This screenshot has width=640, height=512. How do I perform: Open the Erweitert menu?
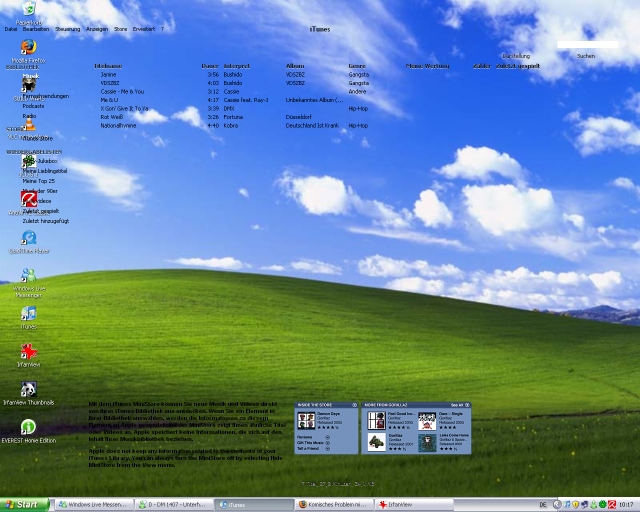coord(144,29)
